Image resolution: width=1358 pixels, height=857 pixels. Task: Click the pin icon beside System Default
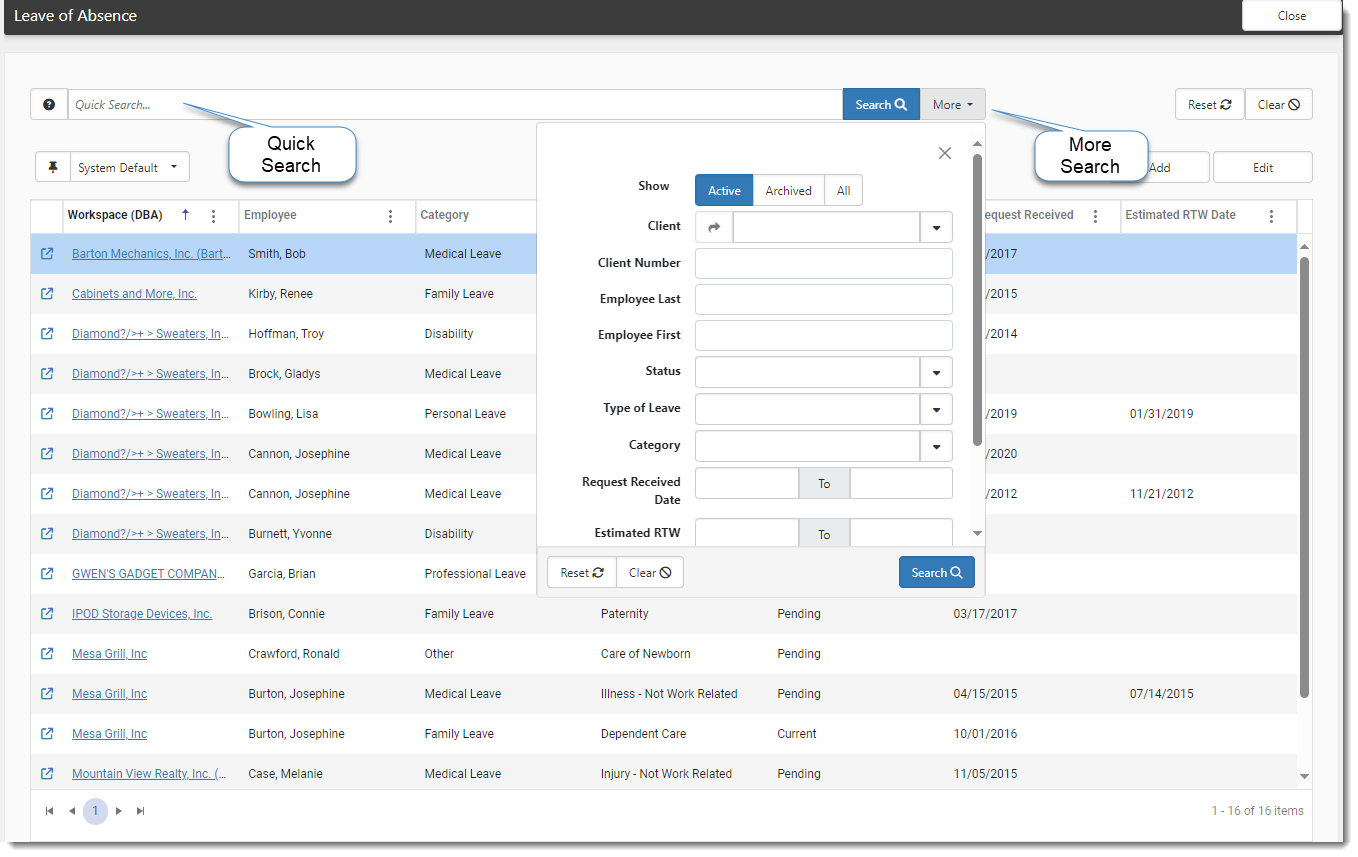pyautogui.click(x=53, y=167)
